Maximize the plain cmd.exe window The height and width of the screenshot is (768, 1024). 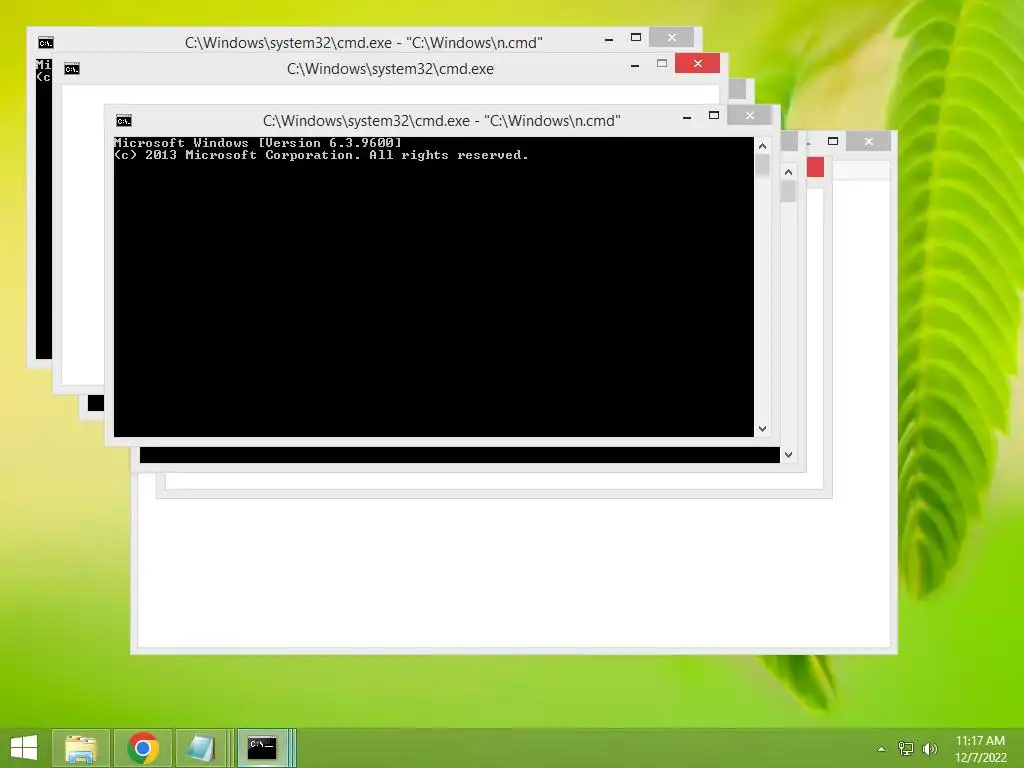(x=662, y=63)
